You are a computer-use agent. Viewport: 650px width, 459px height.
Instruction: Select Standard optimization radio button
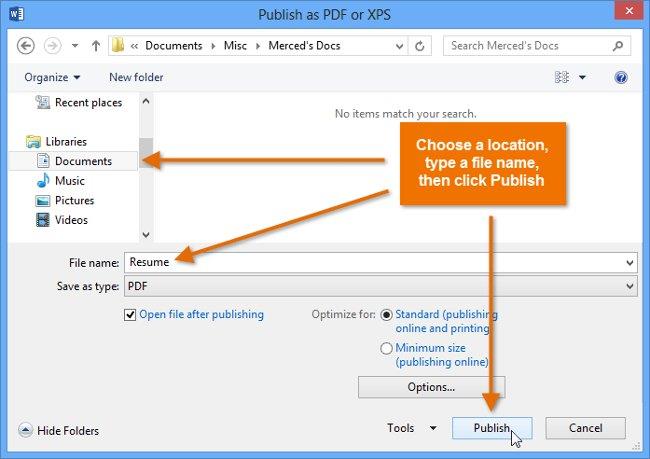(386, 315)
